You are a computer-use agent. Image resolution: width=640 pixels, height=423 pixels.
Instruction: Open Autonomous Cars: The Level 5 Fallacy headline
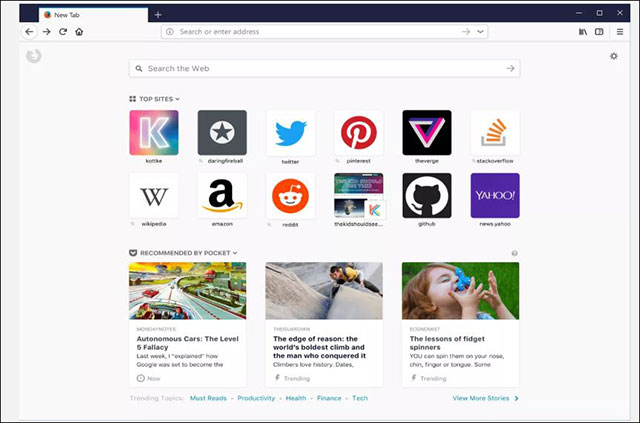pos(187,343)
